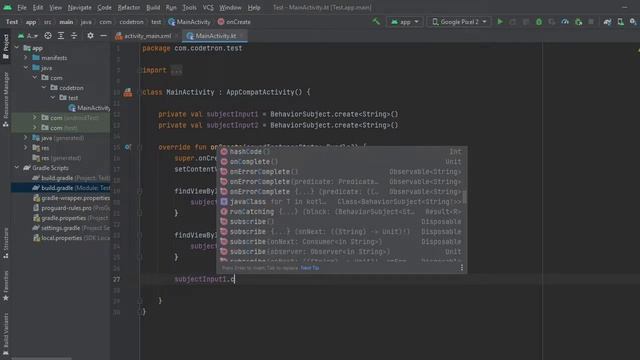Screen dimensions: 640x360
Task: Expand the folded import block
Action: 176,71
